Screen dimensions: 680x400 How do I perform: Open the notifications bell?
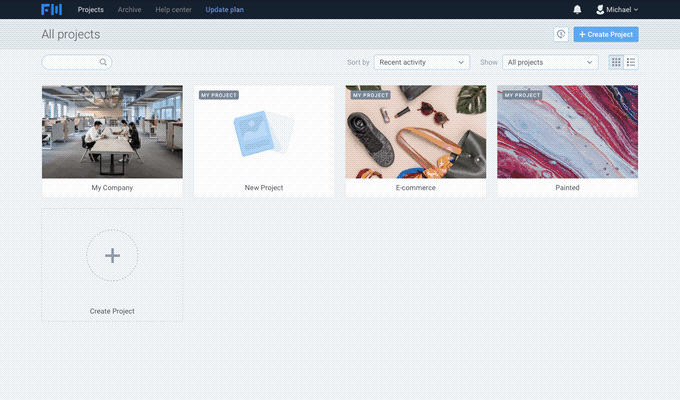click(577, 10)
